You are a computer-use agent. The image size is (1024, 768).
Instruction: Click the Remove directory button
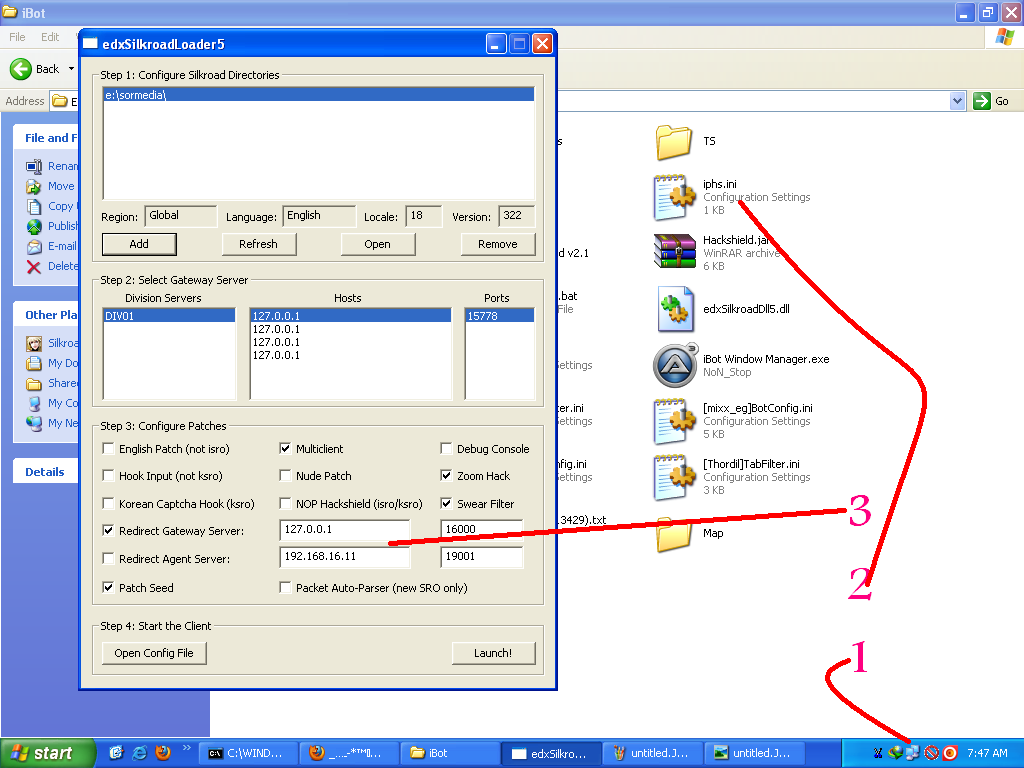[498, 244]
